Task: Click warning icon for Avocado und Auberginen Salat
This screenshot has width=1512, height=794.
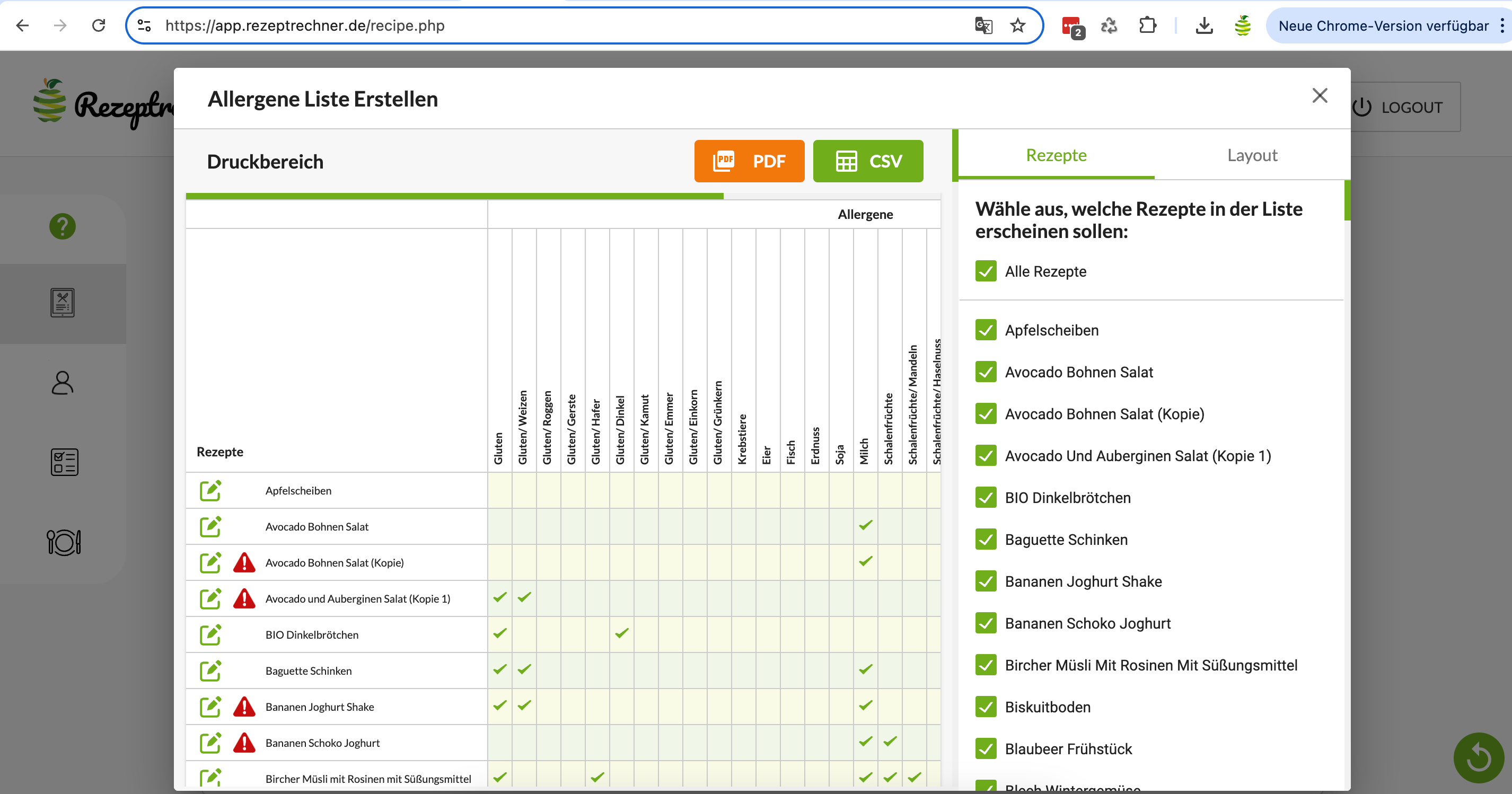Action: [x=244, y=598]
